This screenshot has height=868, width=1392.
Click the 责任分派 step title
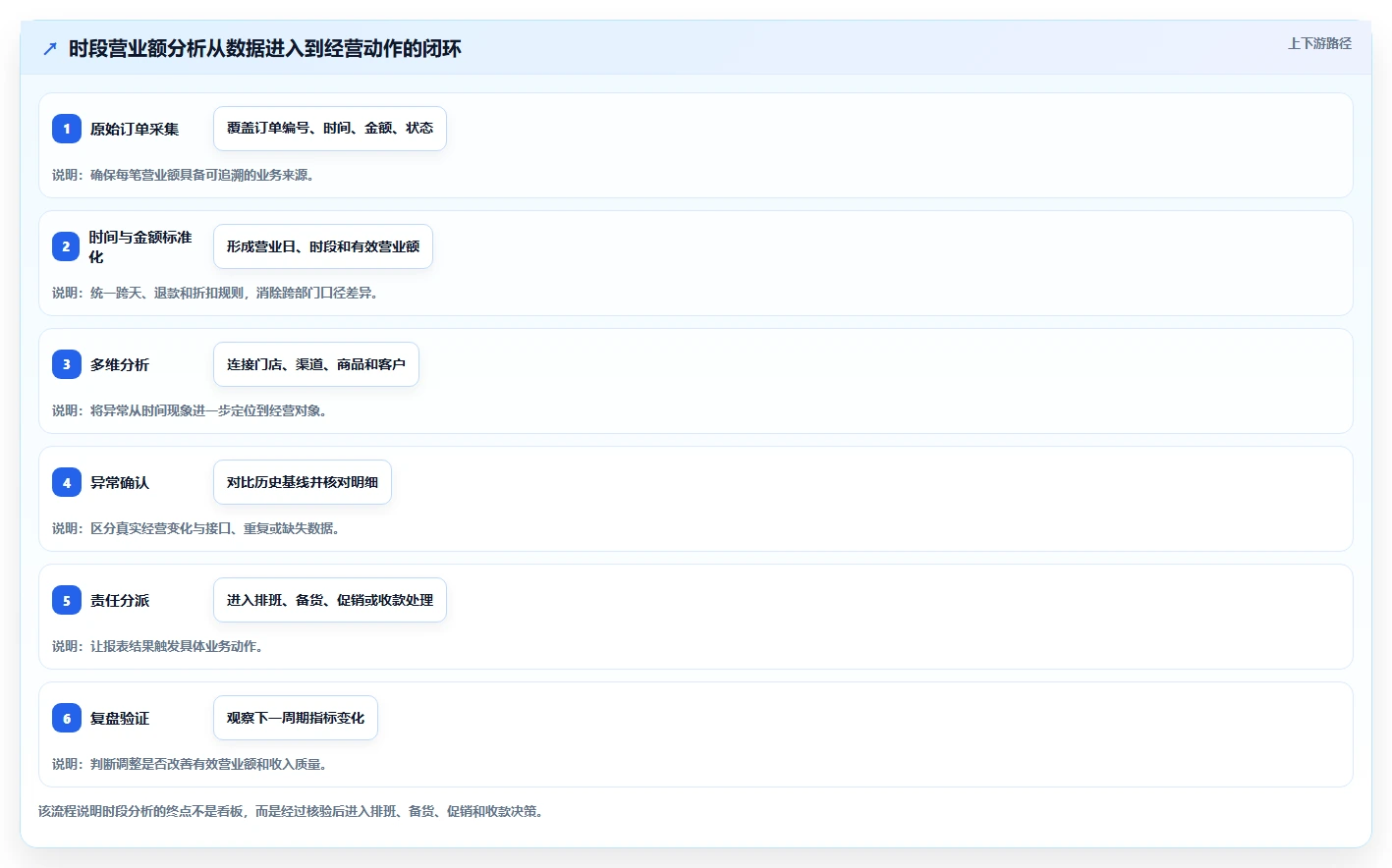[120, 600]
